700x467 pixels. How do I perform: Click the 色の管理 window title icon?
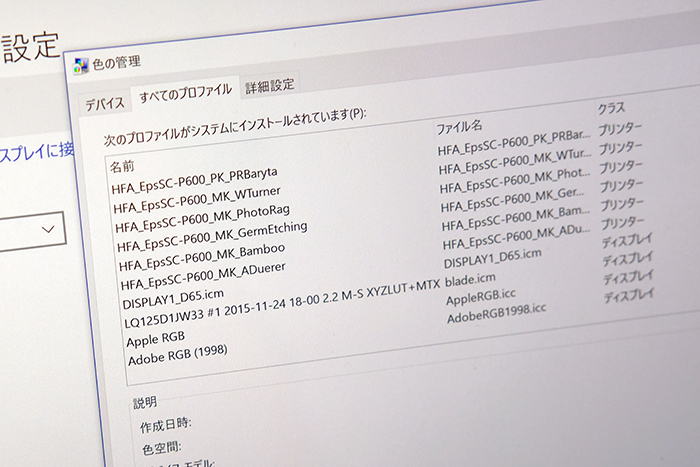tap(82, 66)
